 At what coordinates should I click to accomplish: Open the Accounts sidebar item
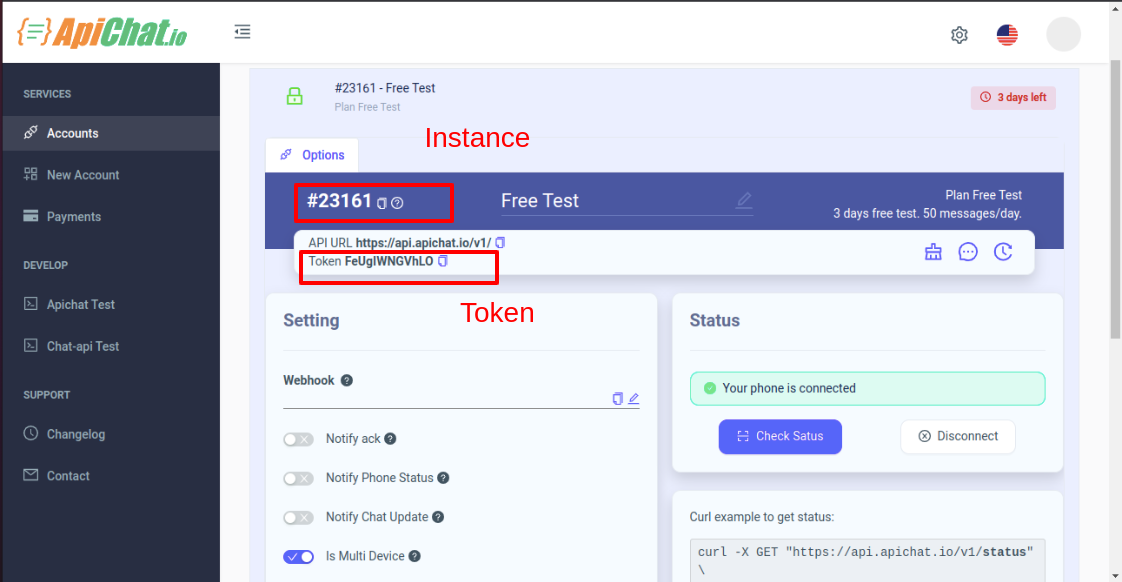(x=112, y=133)
